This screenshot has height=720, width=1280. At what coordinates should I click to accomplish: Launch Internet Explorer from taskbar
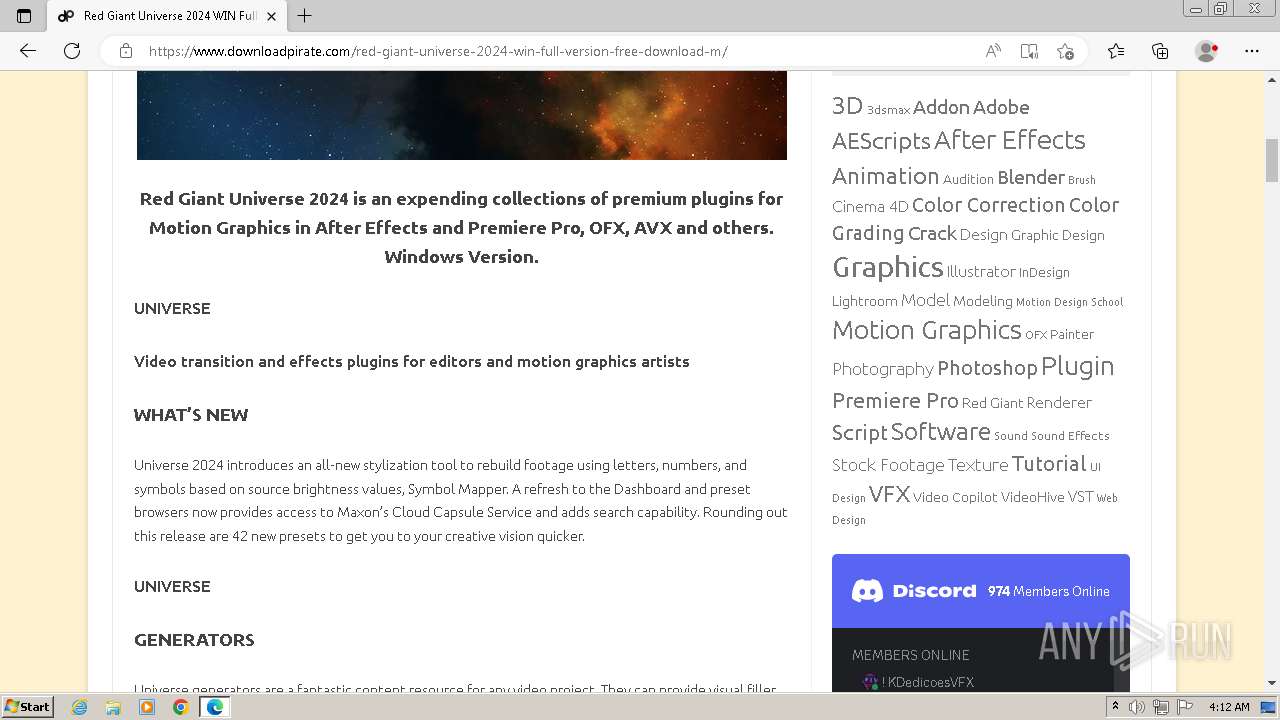click(80, 707)
